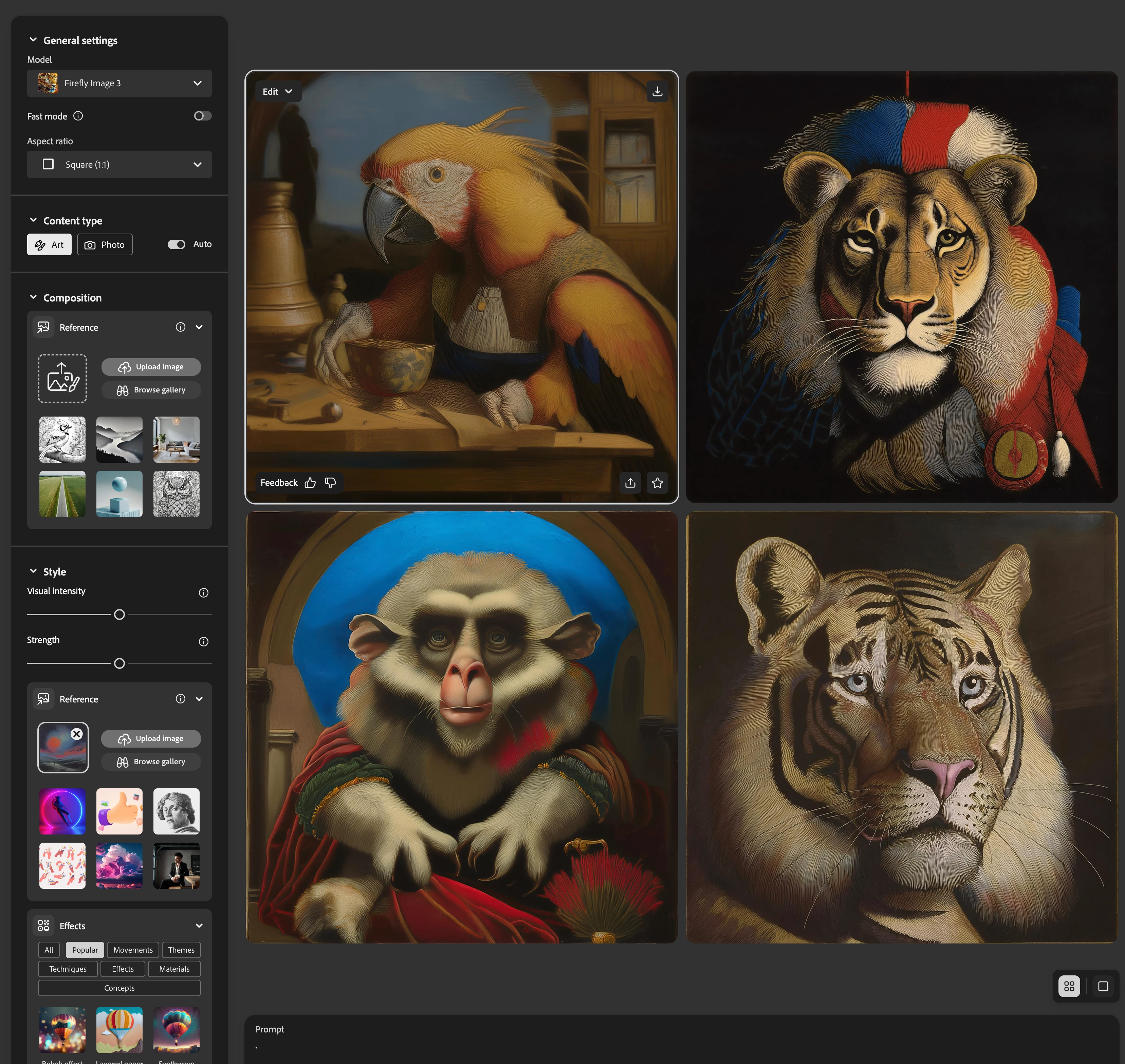Save parrot image to favorites
This screenshot has width=1125, height=1064.
coord(657,483)
